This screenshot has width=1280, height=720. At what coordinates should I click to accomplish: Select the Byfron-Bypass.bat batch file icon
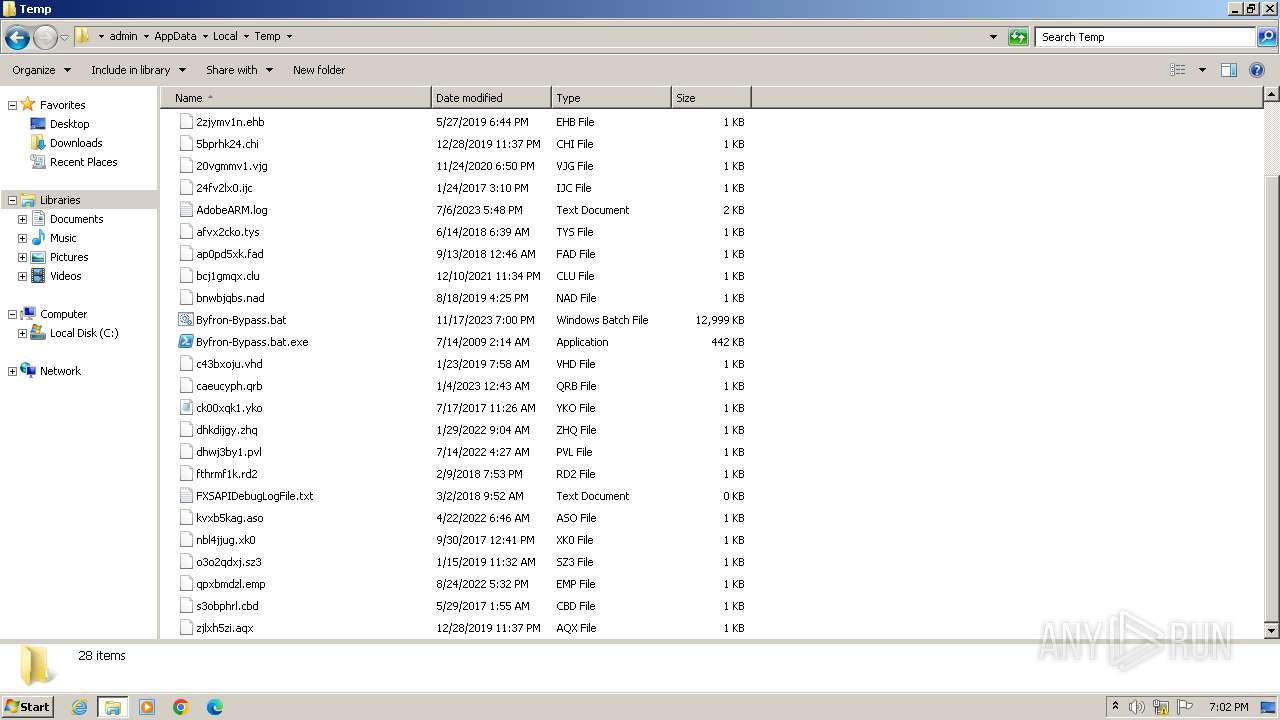coord(185,320)
